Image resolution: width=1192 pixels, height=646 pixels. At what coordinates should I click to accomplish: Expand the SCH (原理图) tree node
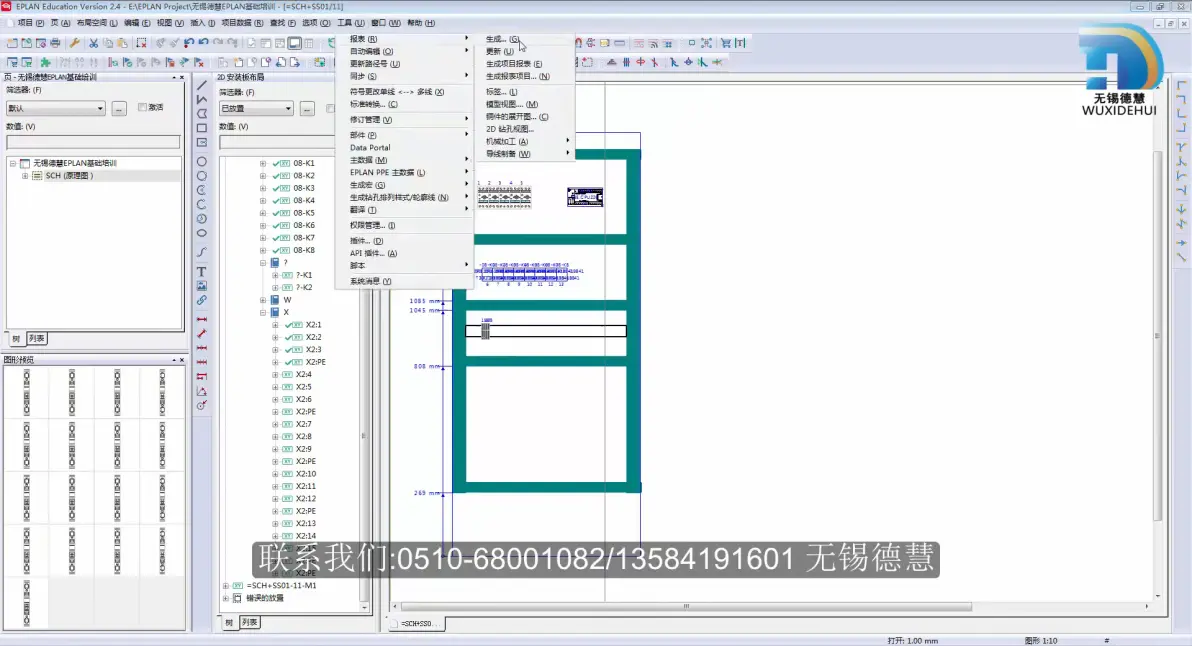[25, 176]
